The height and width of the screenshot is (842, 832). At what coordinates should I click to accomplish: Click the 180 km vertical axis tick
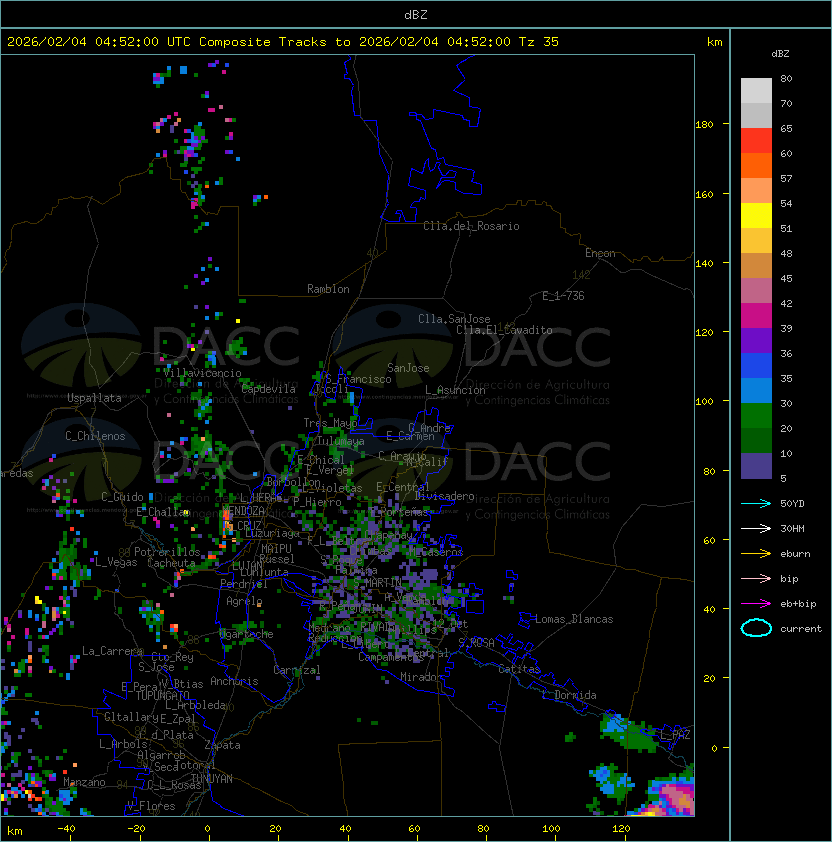[x=704, y=125]
